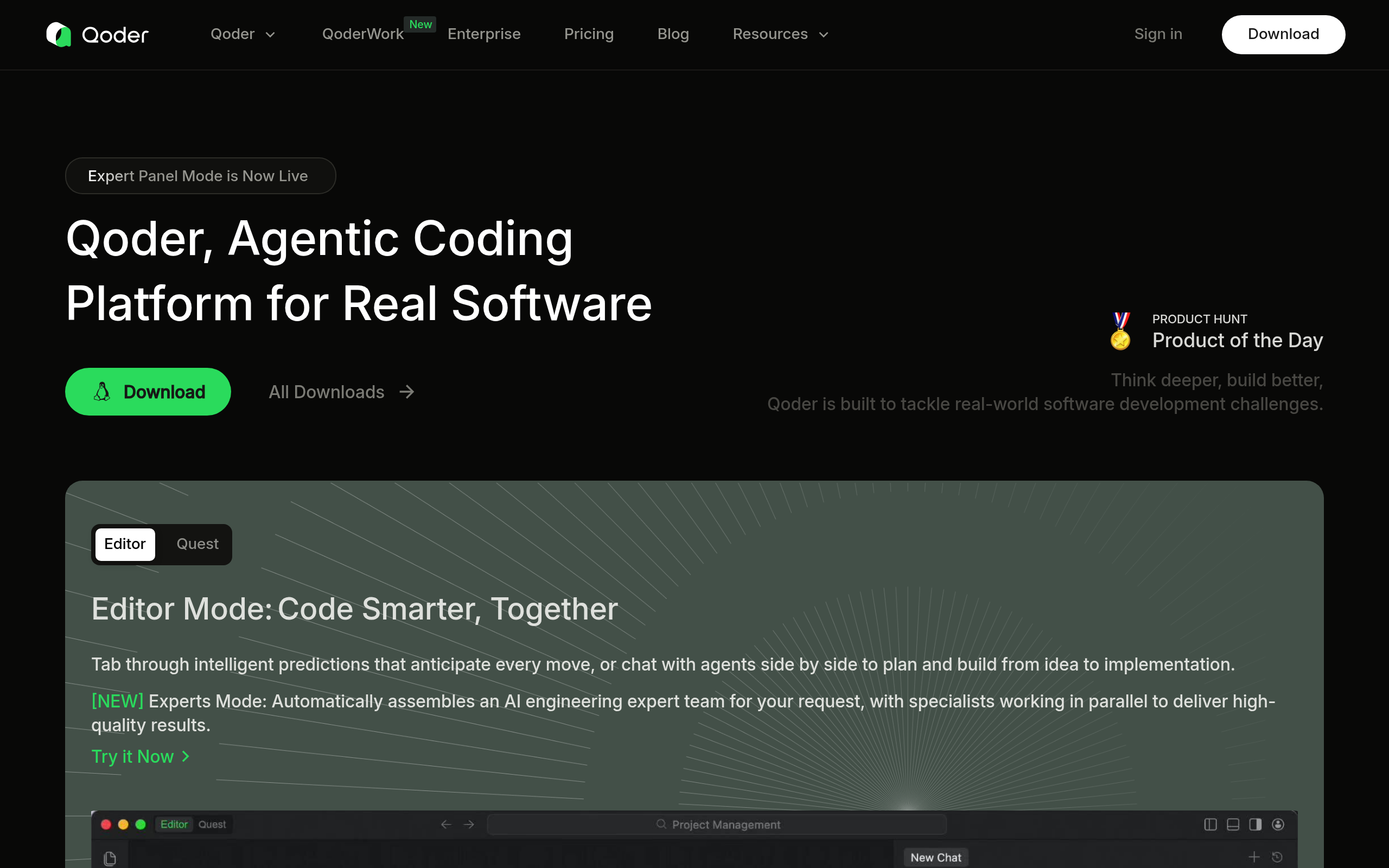The image size is (1389, 868).
Task: Click the Explorer files icon in preview
Action: tap(110, 858)
